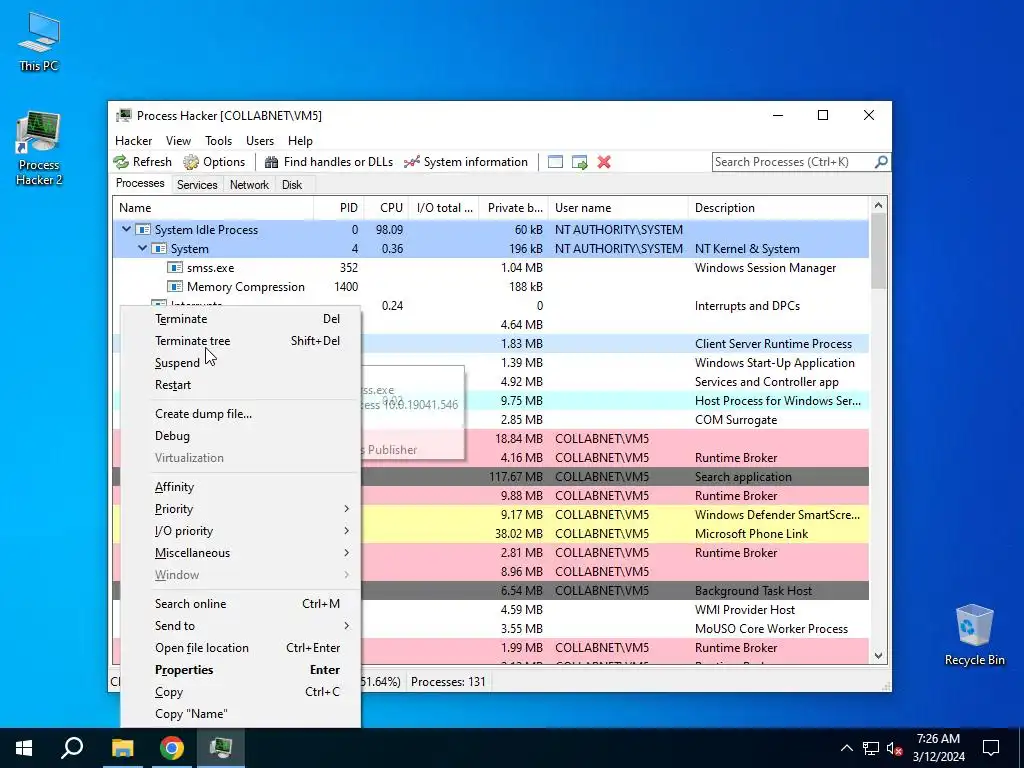
Task: Click the muted volume tray icon
Action: click(895, 748)
